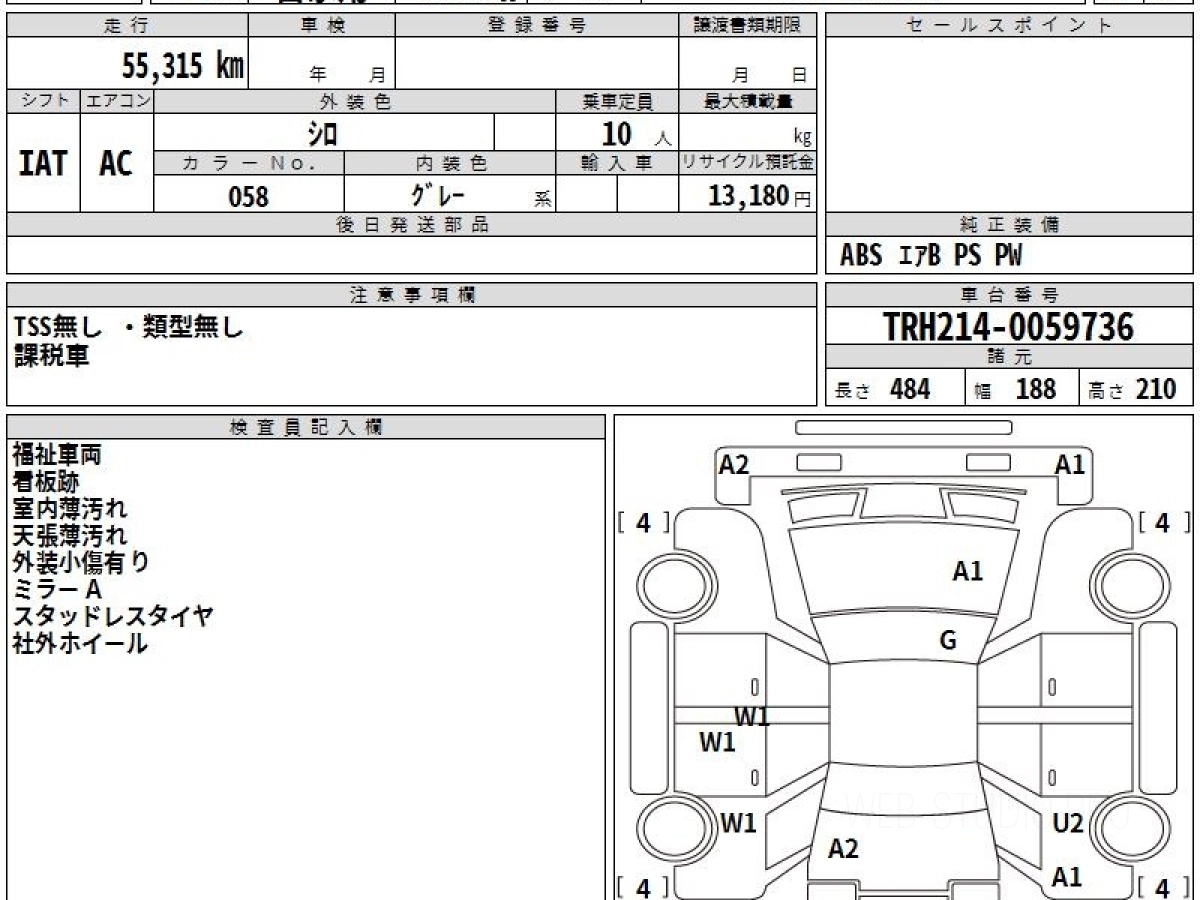Viewport: 1200px width, 900px height.
Task: Select the note 課税車
Action: pos(51,355)
